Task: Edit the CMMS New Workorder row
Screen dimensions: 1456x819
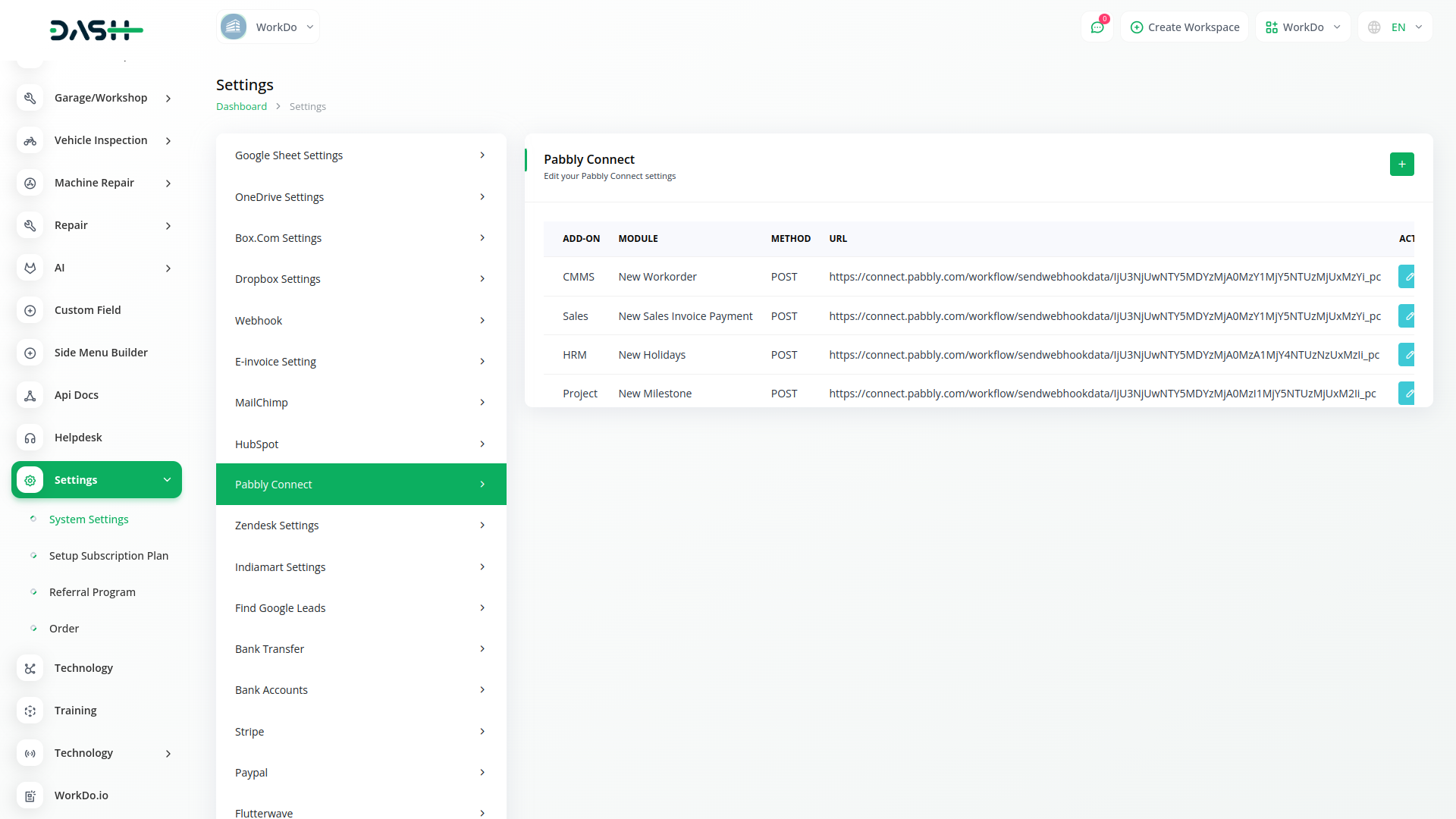Action: (1407, 277)
